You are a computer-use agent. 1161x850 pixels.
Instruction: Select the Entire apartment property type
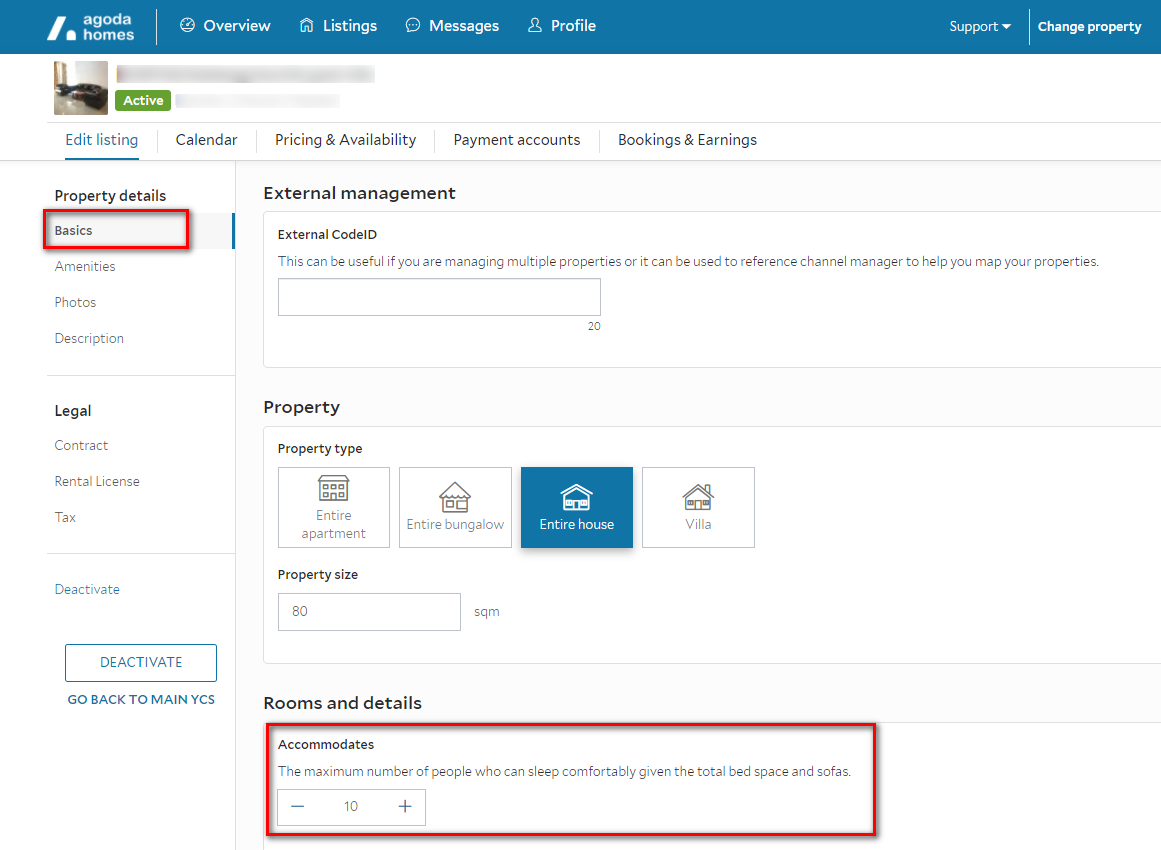tap(334, 507)
